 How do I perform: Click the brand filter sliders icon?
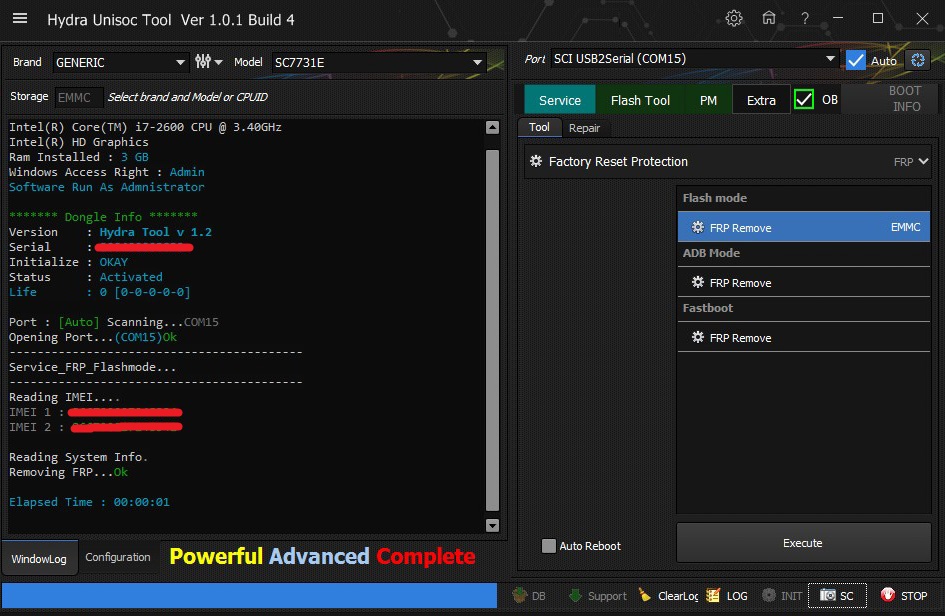[203, 61]
